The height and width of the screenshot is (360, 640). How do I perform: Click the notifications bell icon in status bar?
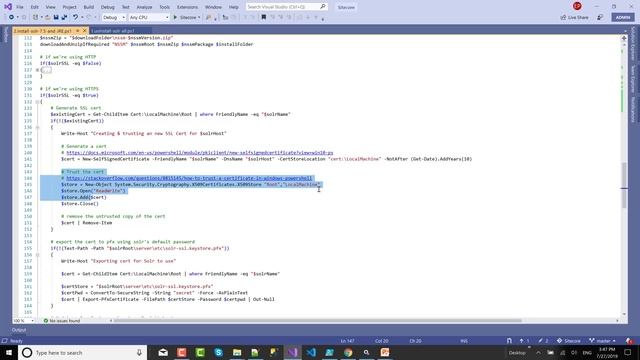point(629,341)
